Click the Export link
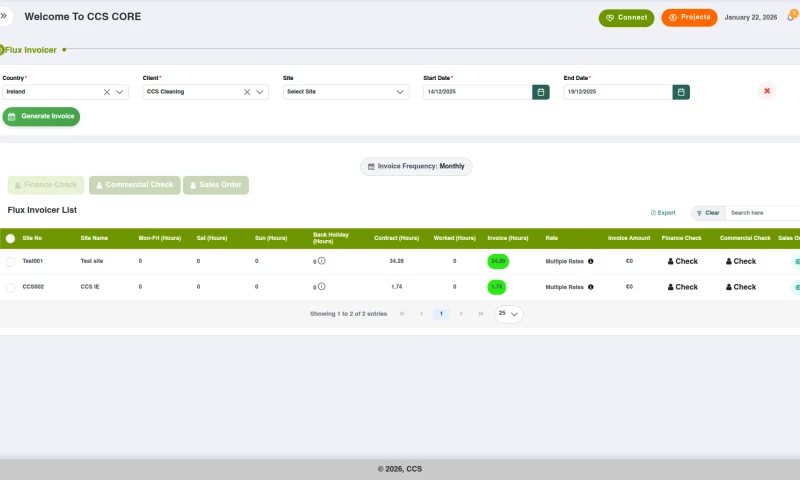Screen dimensions: 800x480 coord(663,213)
